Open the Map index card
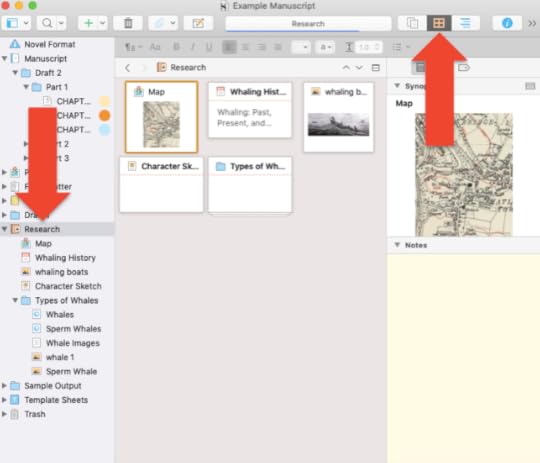Image resolution: width=540 pixels, height=463 pixels. click(162, 117)
